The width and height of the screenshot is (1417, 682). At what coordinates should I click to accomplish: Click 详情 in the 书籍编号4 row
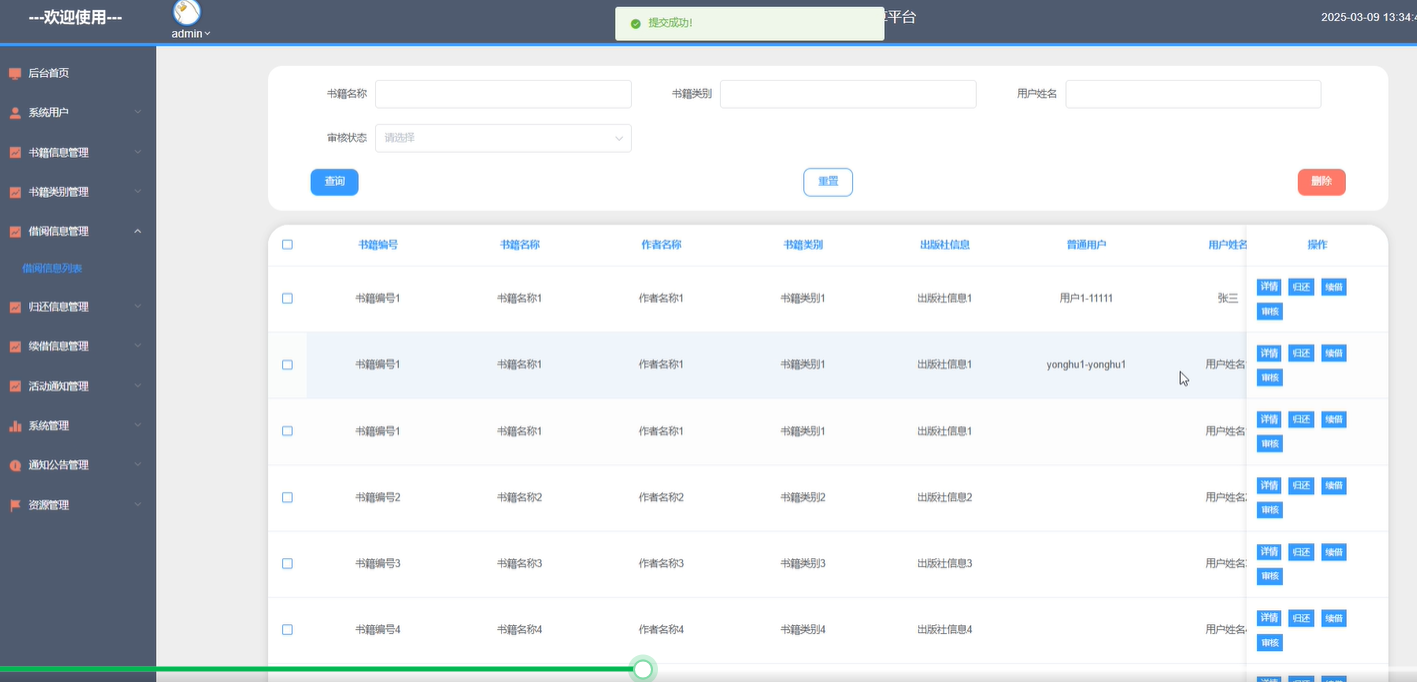[x=1269, y=618]
